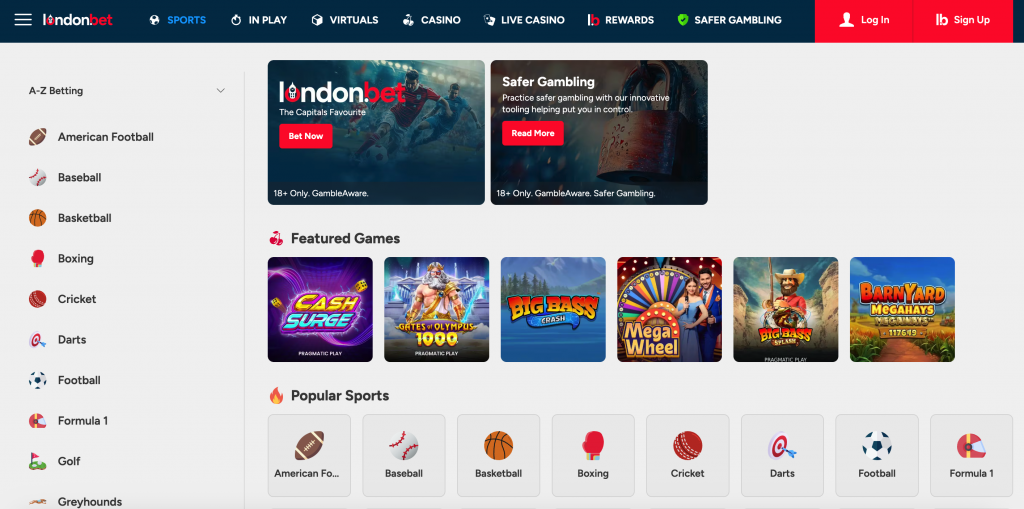Screen dimensions: 1024x509
Task: Launch the Mega Wheel game thumbnail
Action: (669, 309)
